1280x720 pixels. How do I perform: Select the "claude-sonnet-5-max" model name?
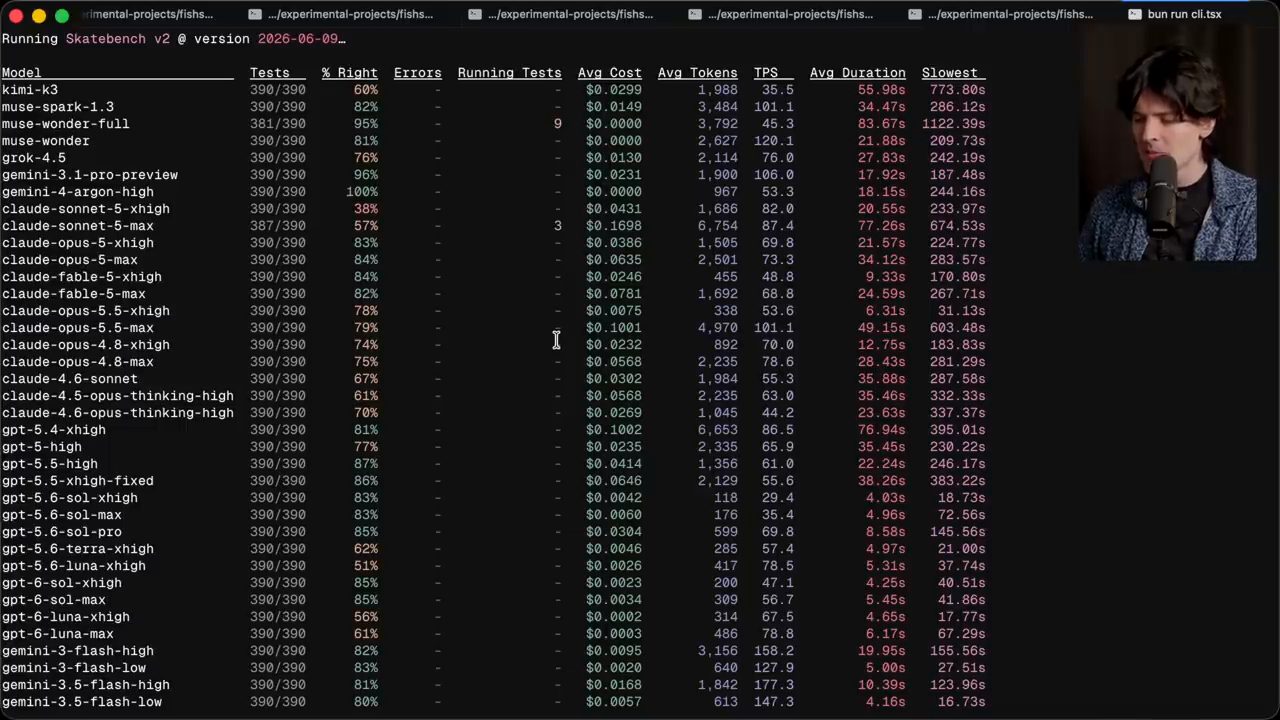pyautogui.click(x=78, y=226)
